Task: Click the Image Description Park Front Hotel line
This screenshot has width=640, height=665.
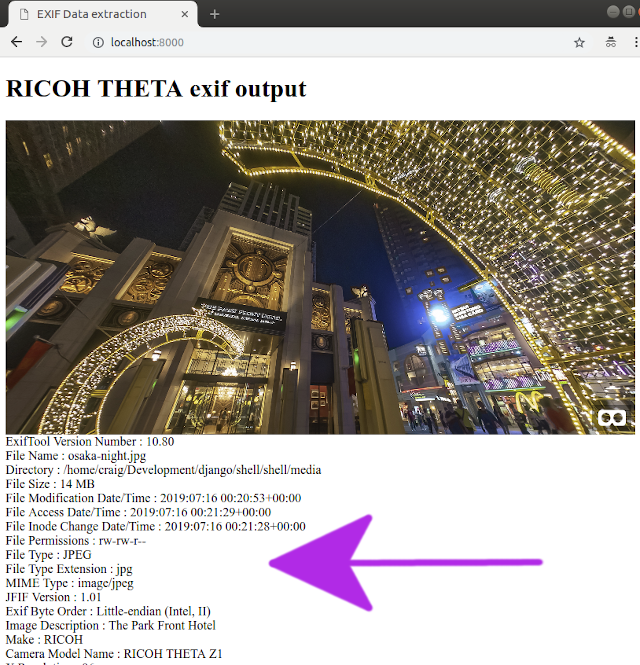Action: (x=111, y=626)
